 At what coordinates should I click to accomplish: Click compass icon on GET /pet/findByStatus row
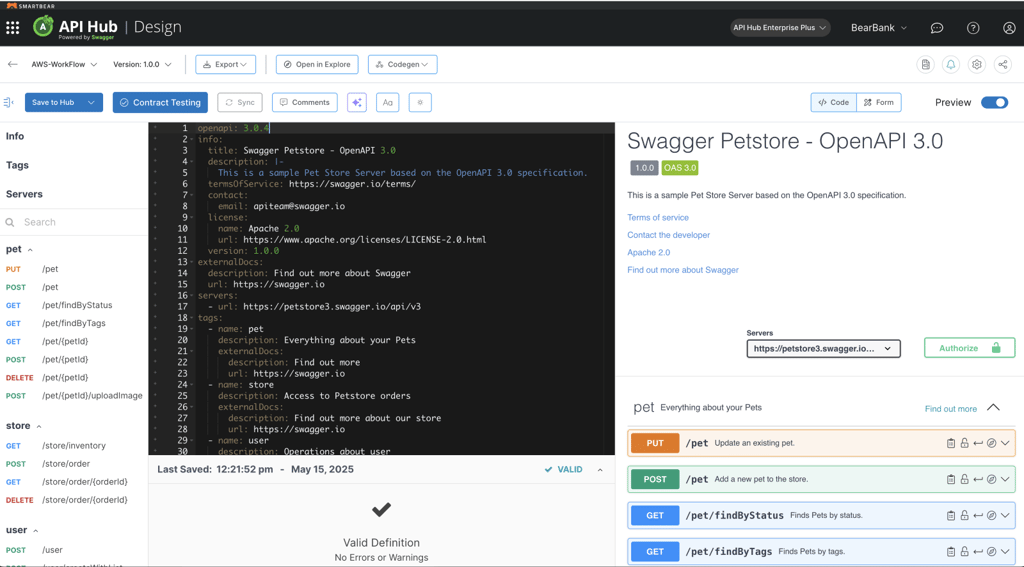pos(991,515)
